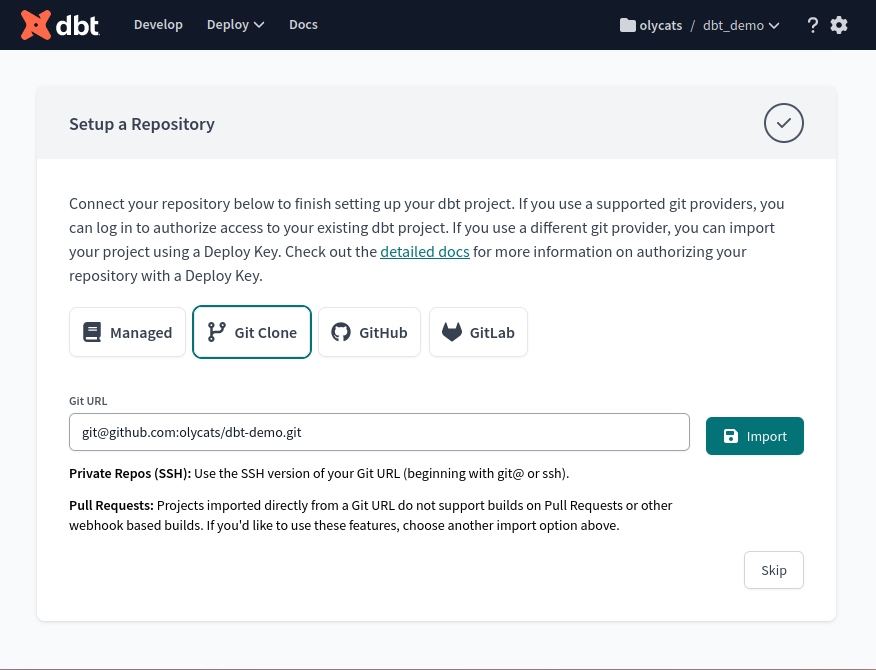Choose the GitLab import option

(478, 332)
